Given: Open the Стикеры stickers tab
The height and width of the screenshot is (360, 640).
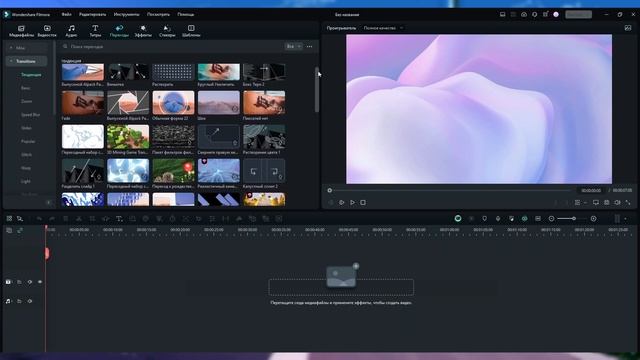Looking at the screenshot, I should 167,31.
